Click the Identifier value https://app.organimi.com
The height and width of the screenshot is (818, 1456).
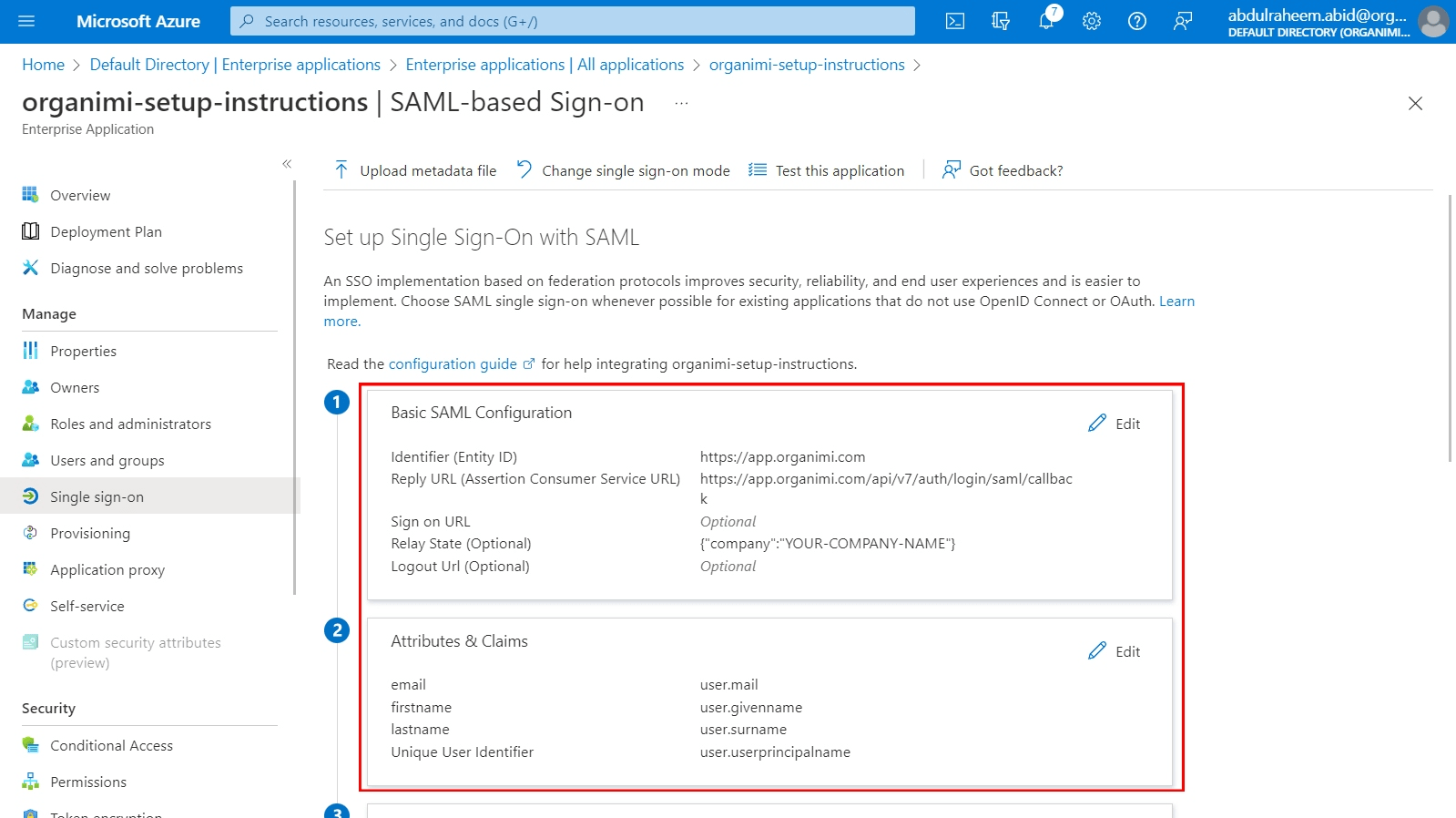pos(782,456)
